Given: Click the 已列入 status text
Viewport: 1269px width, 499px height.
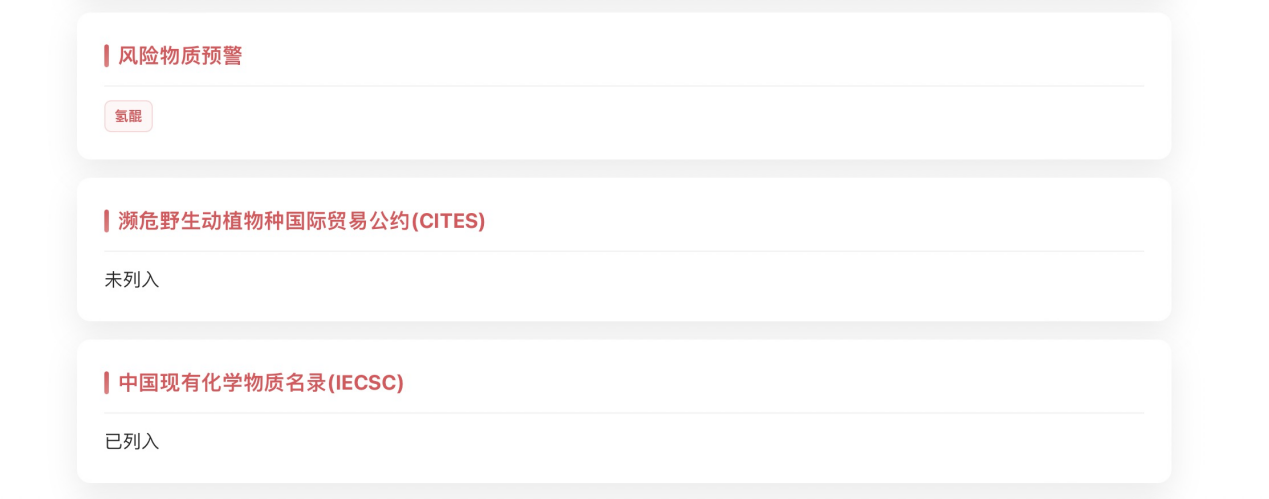Looking at the screenshot, I should coord(132,442).
